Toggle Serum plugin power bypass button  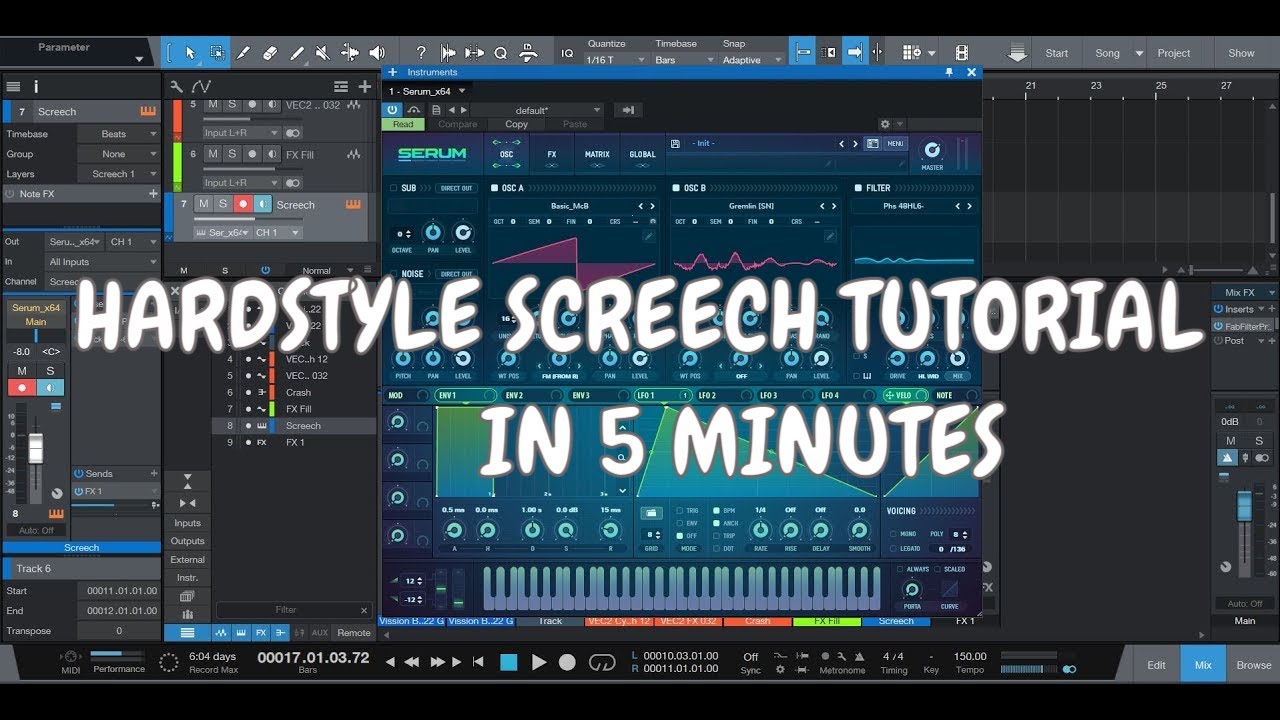[x=392, y=110]
